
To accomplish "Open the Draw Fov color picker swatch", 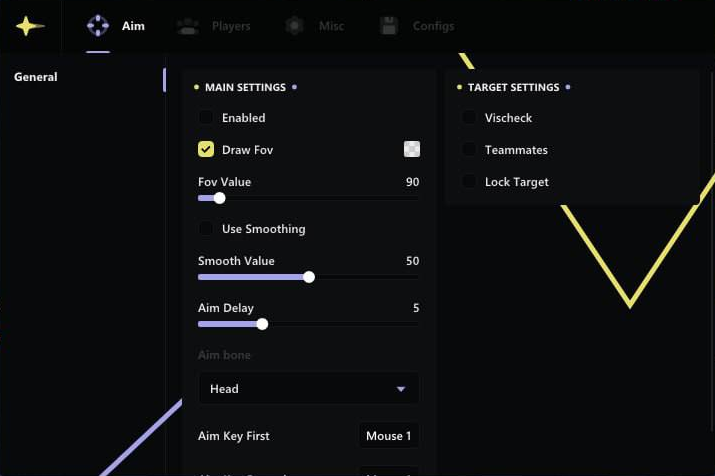I will point(412,149).
